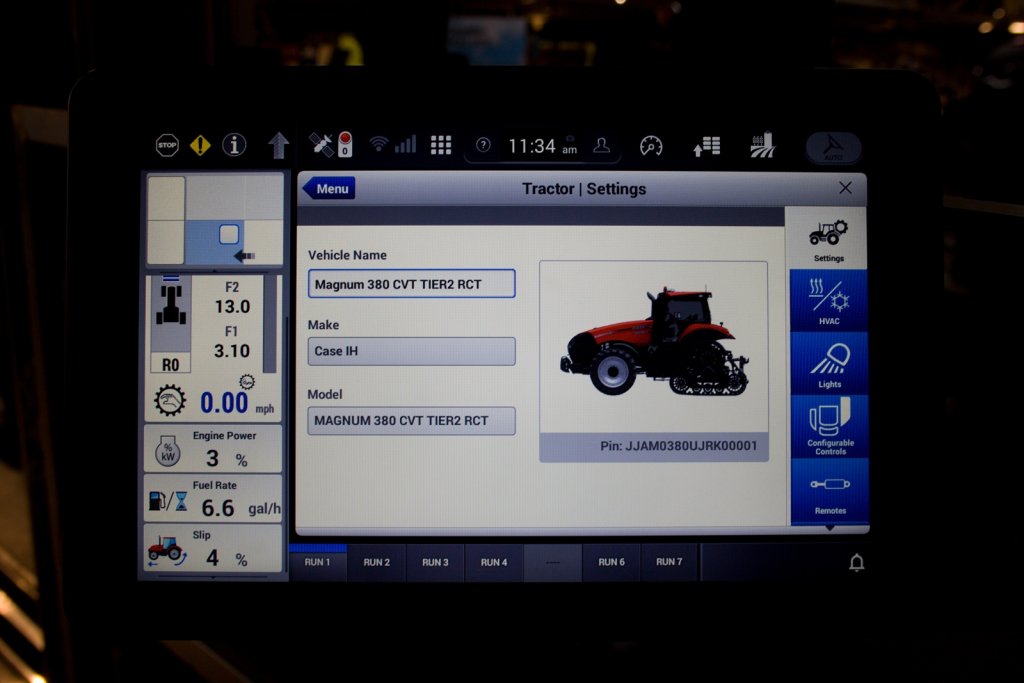
Task: Expand more sidebar tabs below Remotes
Action: coord(830,528)
